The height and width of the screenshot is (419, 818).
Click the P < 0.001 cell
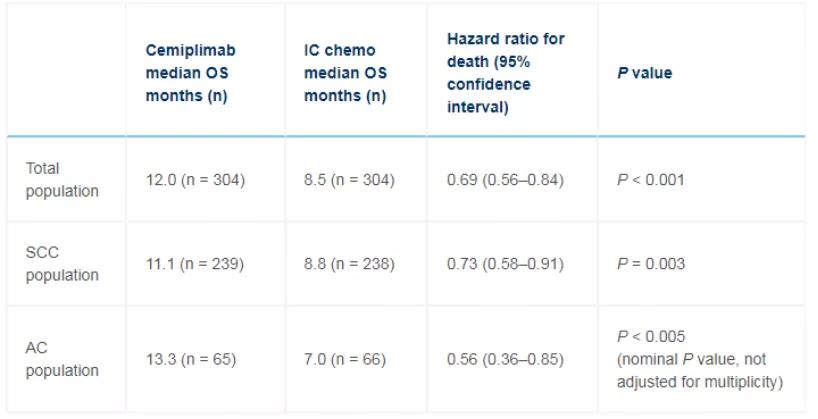point(654,180)
